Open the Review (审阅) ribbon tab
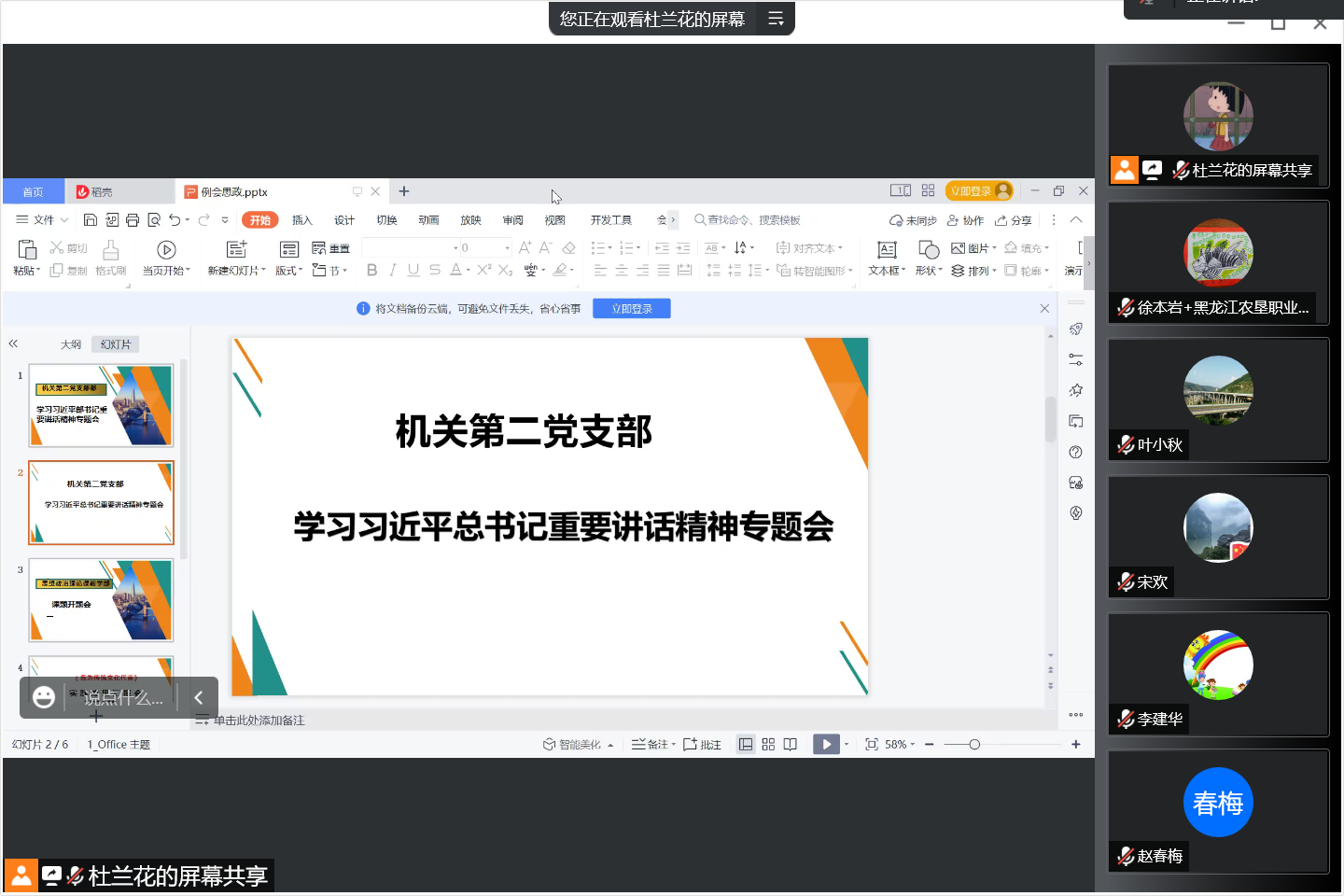The image size is (1344, 896). 512,220
